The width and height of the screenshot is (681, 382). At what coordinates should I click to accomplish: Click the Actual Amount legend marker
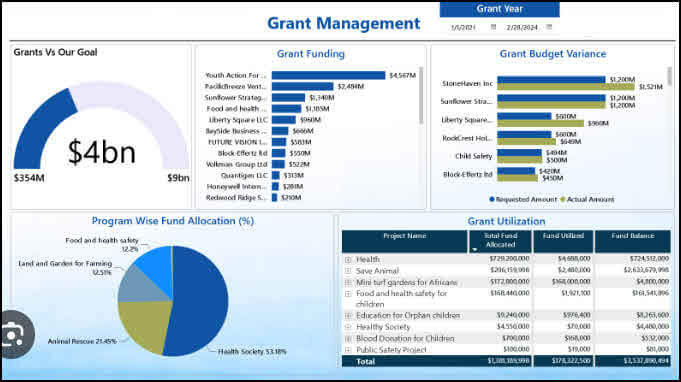pyautogui.click(x=563, y=199)
